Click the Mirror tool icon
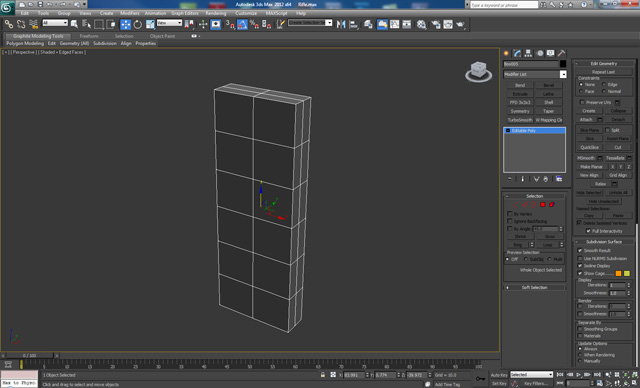 (341, 24)
